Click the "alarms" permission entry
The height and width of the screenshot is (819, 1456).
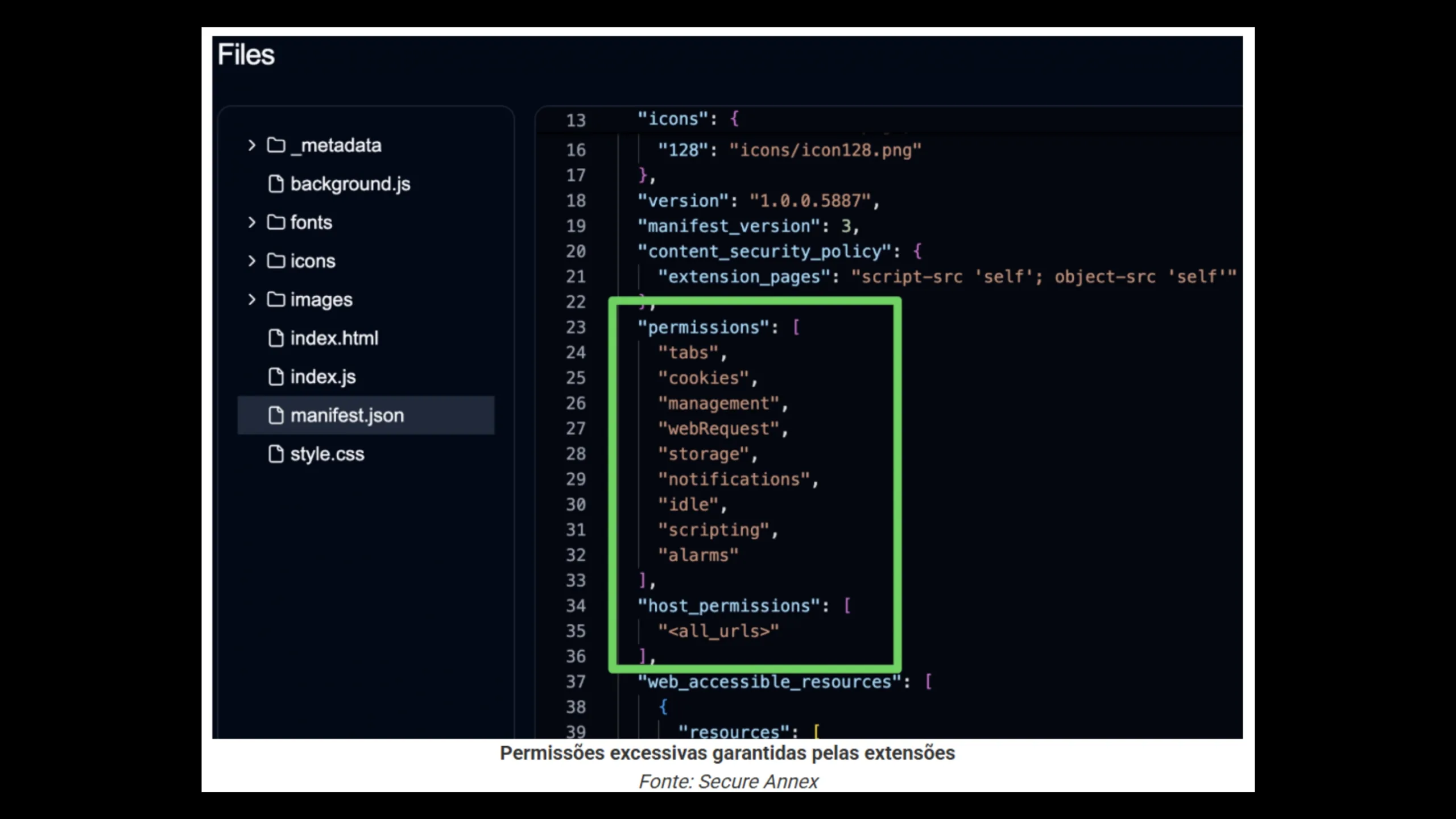click(x=698, y=556)
